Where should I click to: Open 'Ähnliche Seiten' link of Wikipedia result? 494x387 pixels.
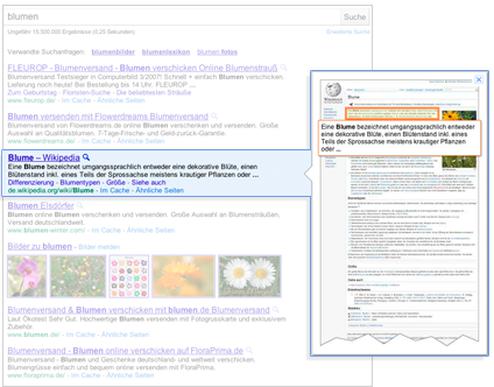159,190
